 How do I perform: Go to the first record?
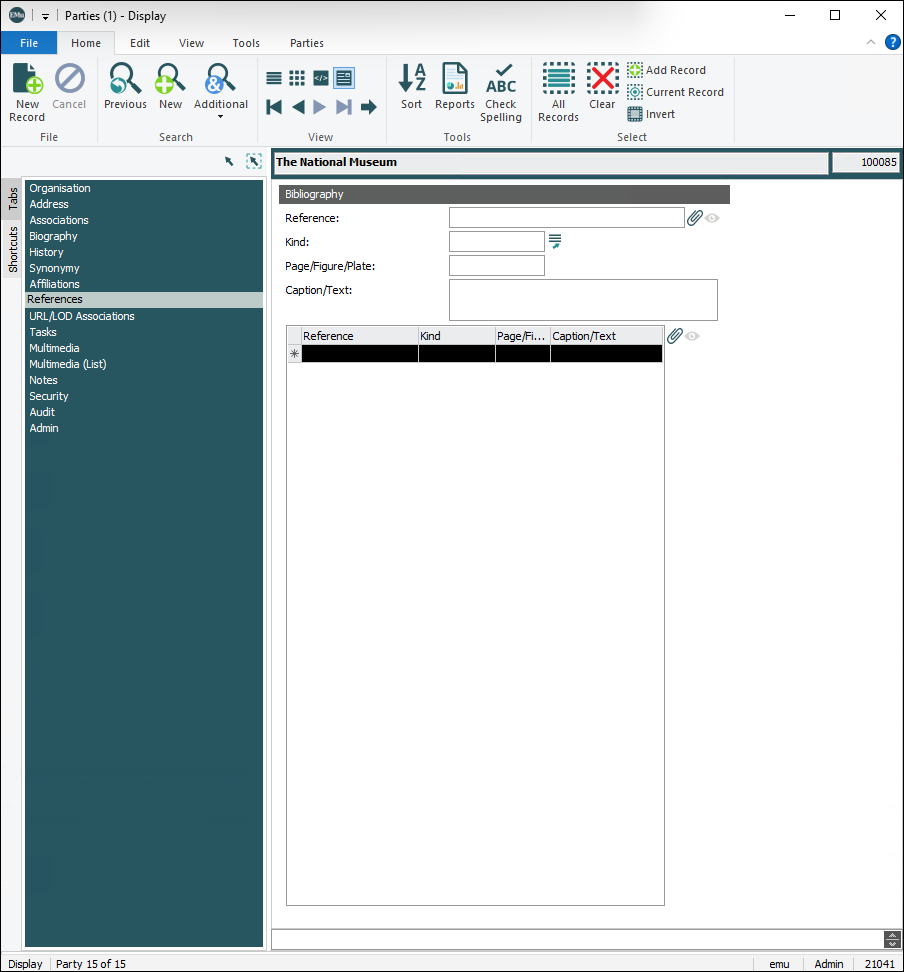point(274,107)
